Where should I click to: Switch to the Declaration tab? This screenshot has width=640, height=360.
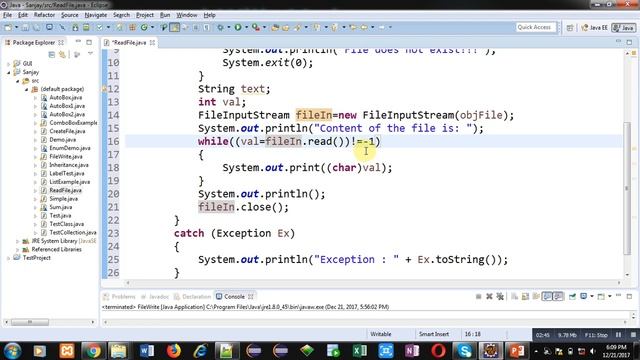[192, 297]
